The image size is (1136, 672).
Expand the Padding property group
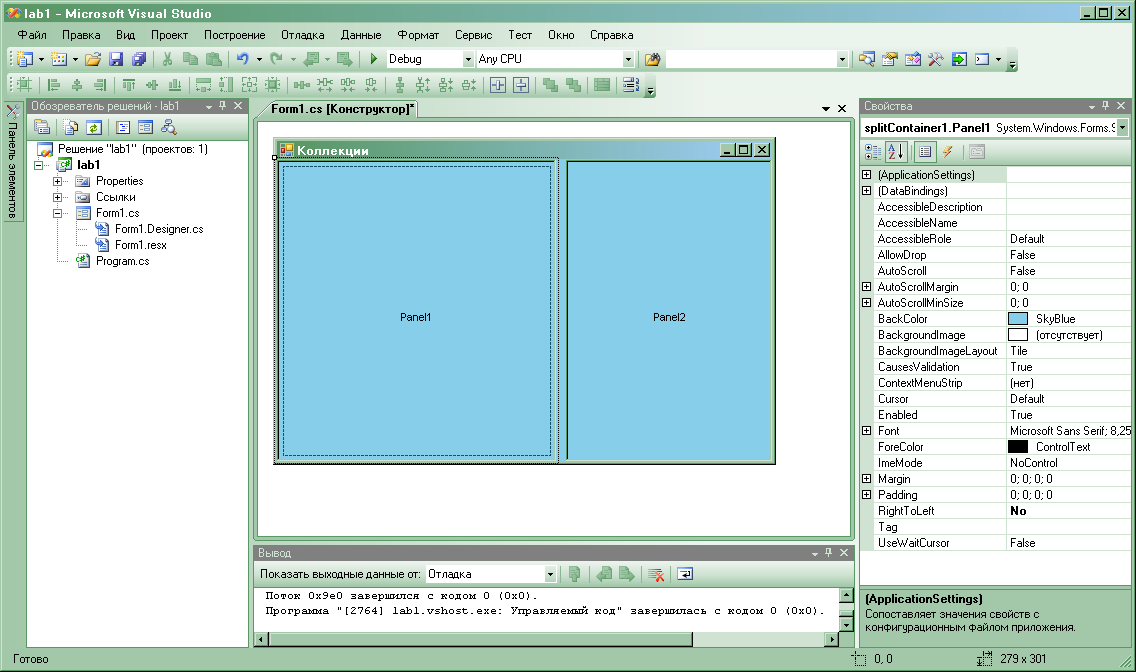pos(866,495)
